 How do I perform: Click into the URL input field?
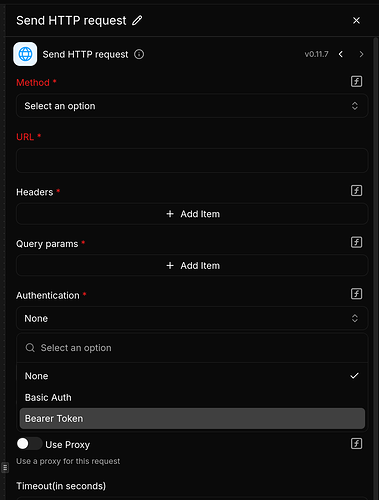(192, 160)
